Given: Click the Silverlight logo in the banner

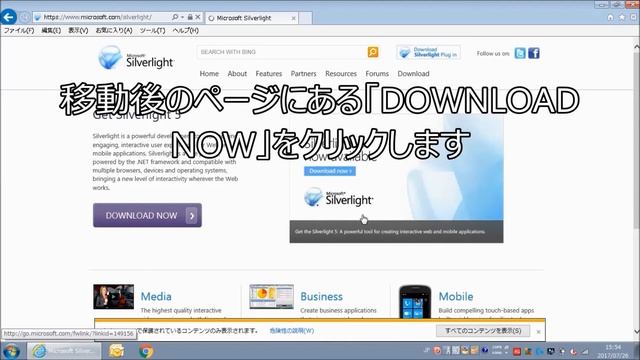Looking at the screenshot, I should tap(338, 198).
